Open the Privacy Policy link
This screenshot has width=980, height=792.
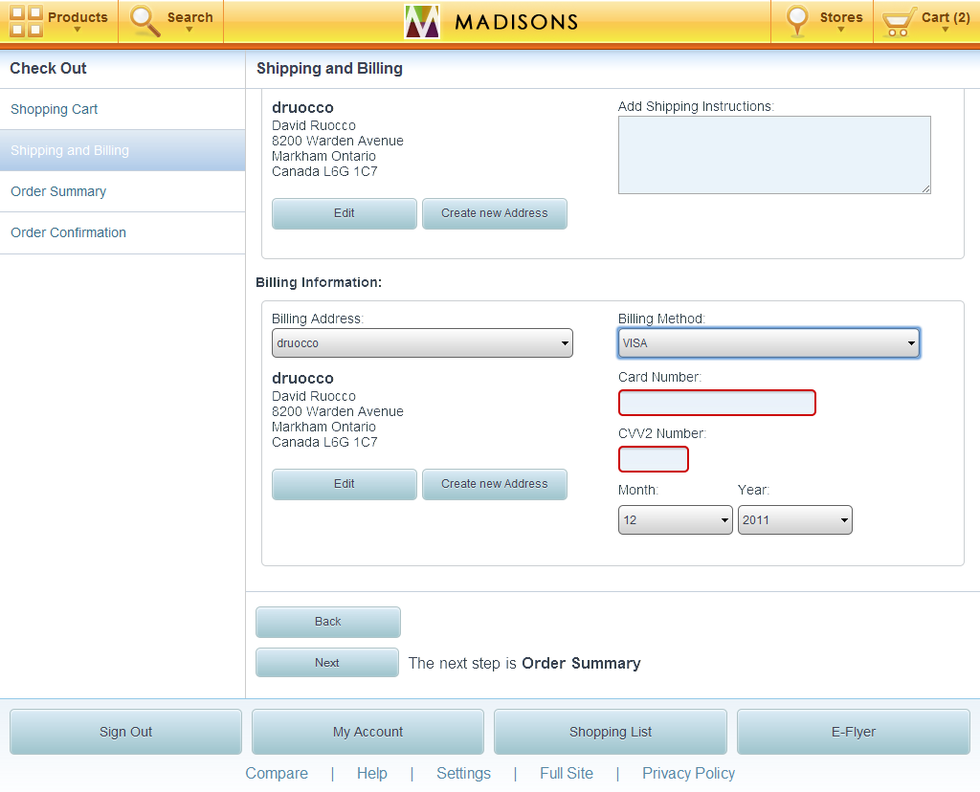click(x=688, y=773)
